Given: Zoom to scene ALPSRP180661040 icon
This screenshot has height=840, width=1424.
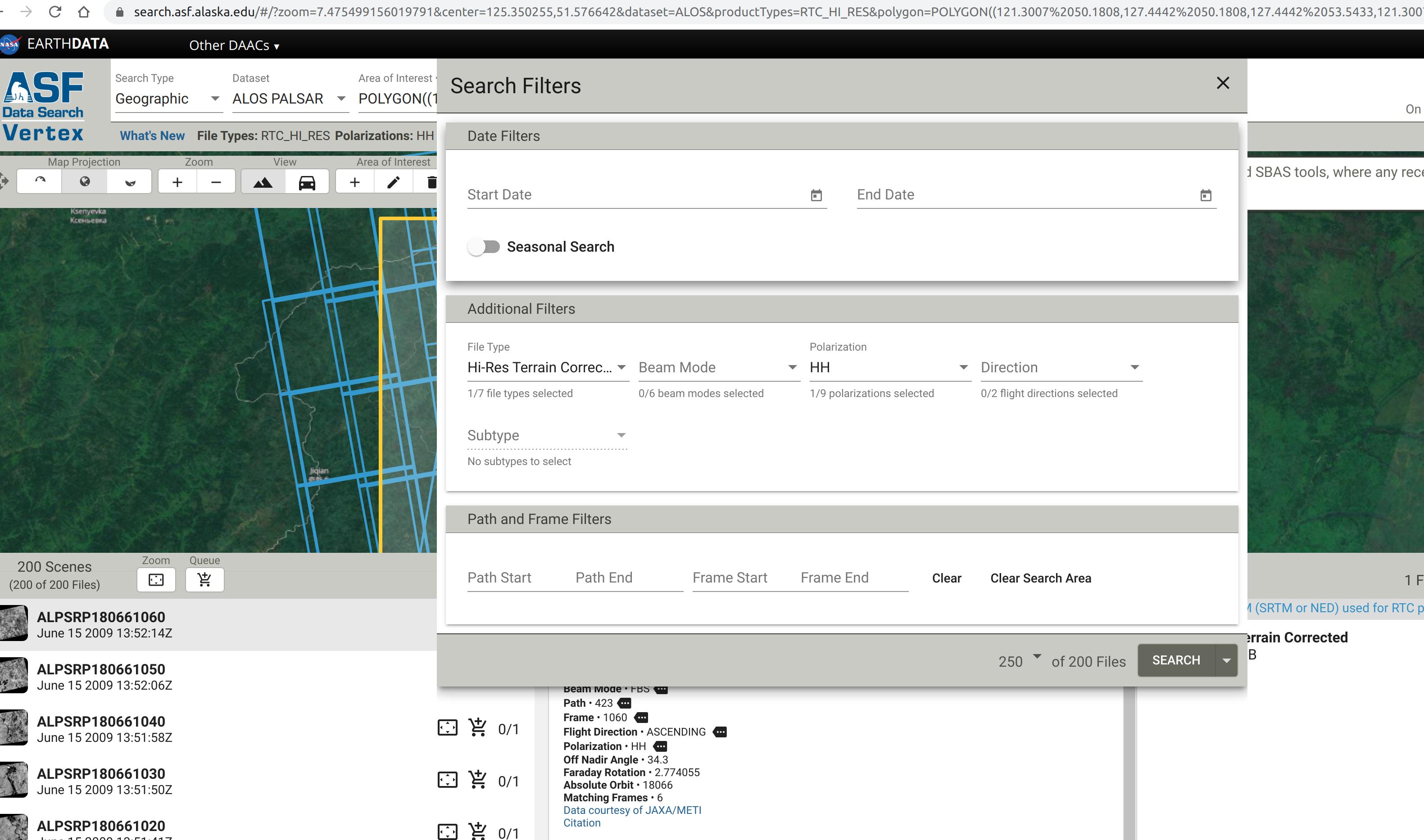Looking at the screenshot, I should click(447, 728).
